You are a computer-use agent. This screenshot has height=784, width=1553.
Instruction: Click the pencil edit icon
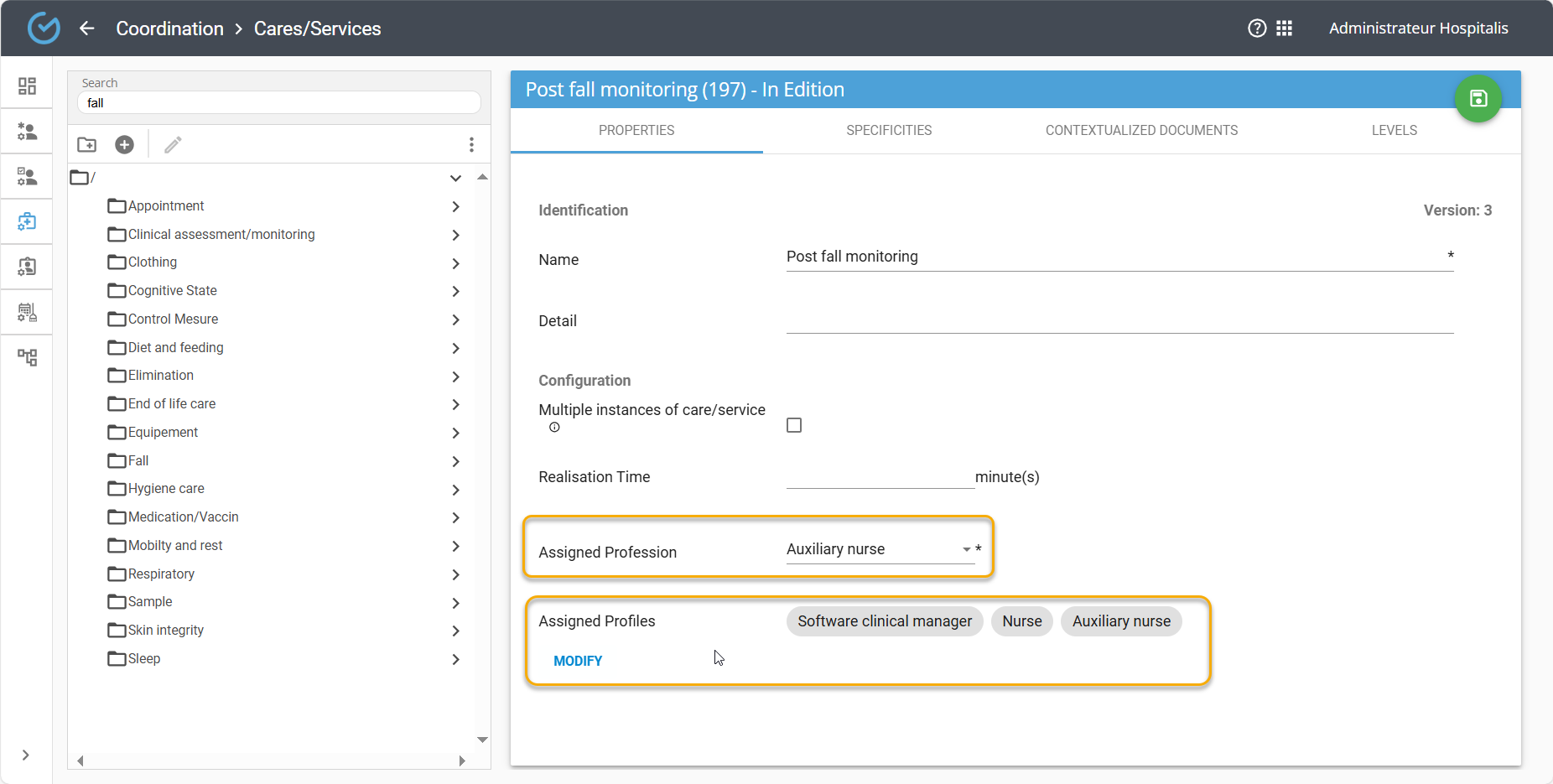point(173,145)
